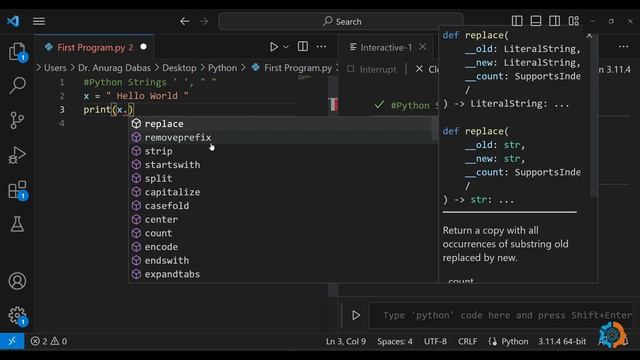Image resolution: width=640 pixels, height=360 pixels.
Task: Open Problems from errors and warnings status
Action: (x=49, y=341)
